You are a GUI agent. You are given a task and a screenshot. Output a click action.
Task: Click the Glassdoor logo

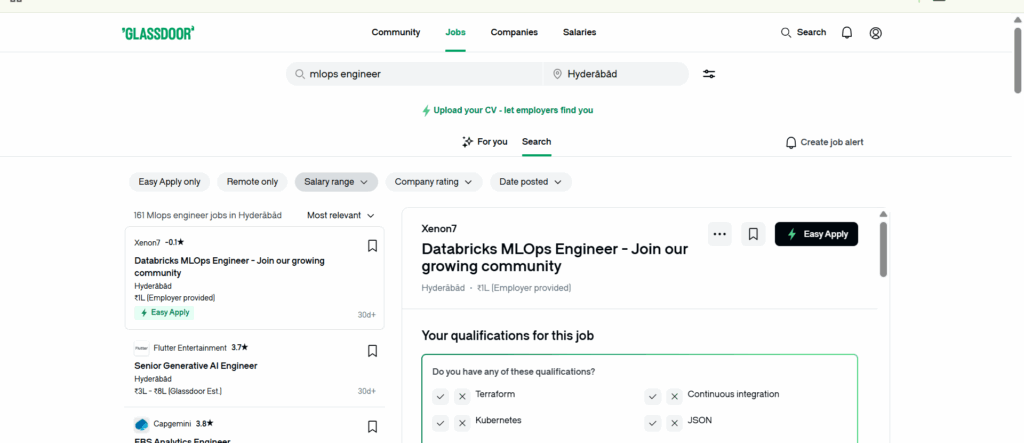pyautogui.click(x=158, y=33)
